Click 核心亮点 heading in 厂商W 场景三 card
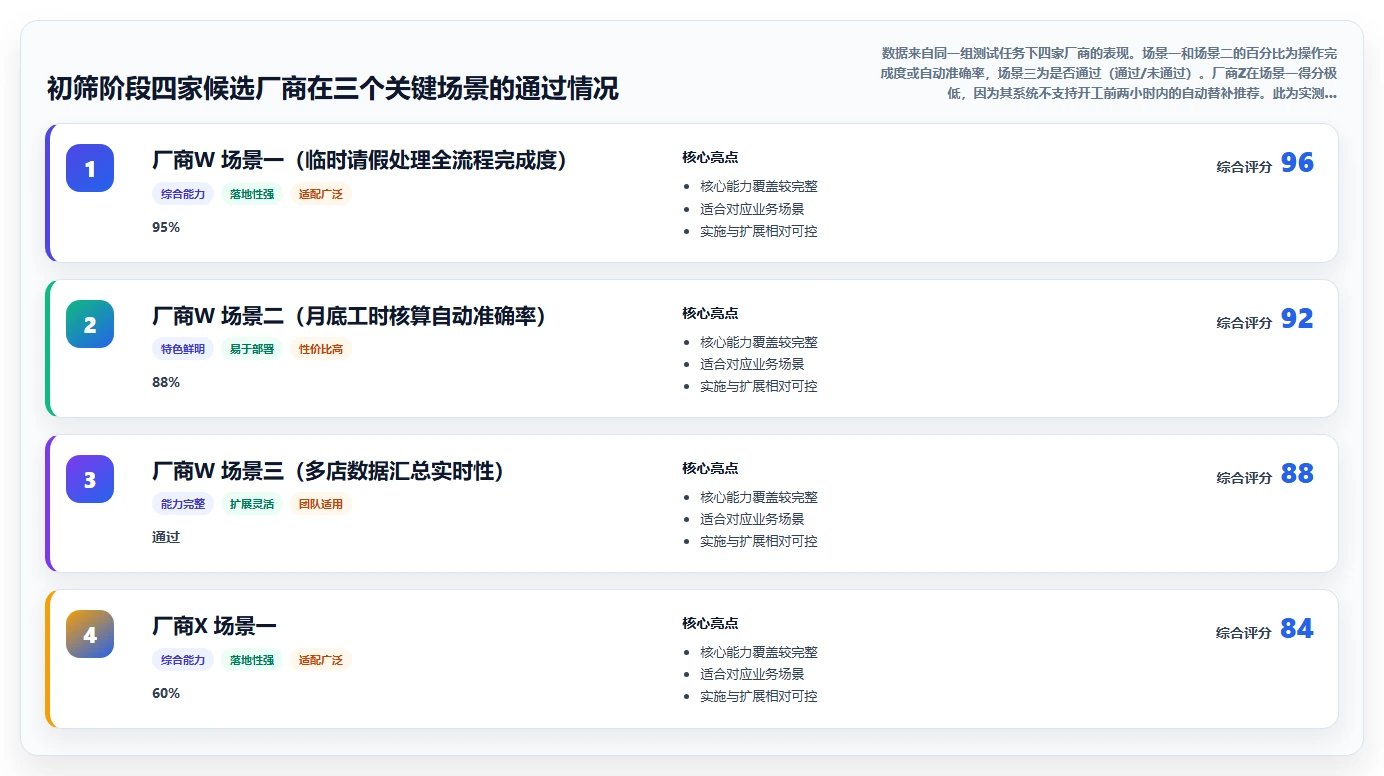 (x=710, y=468)
